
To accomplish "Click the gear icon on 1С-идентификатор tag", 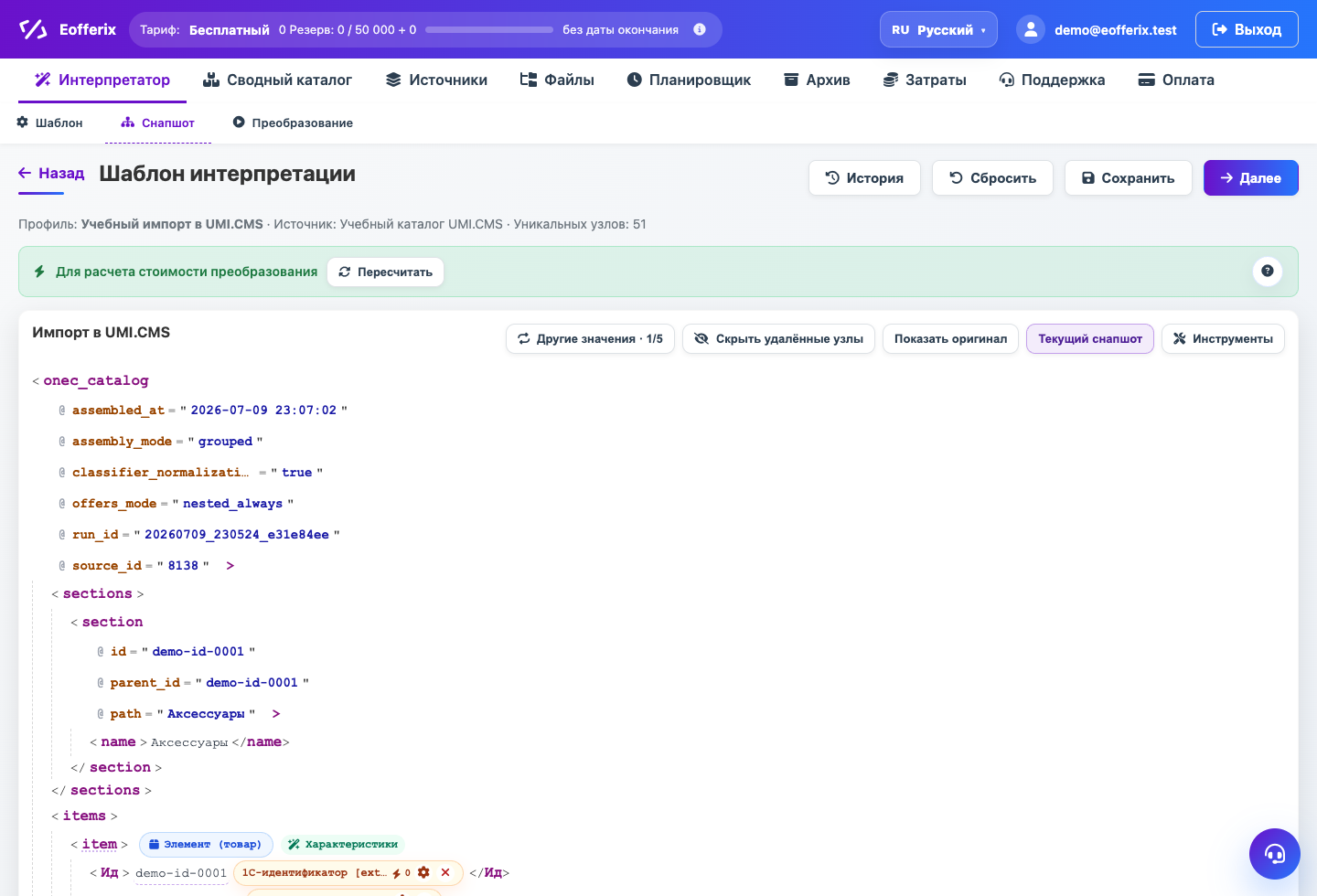I will click(x=423, y=872).
